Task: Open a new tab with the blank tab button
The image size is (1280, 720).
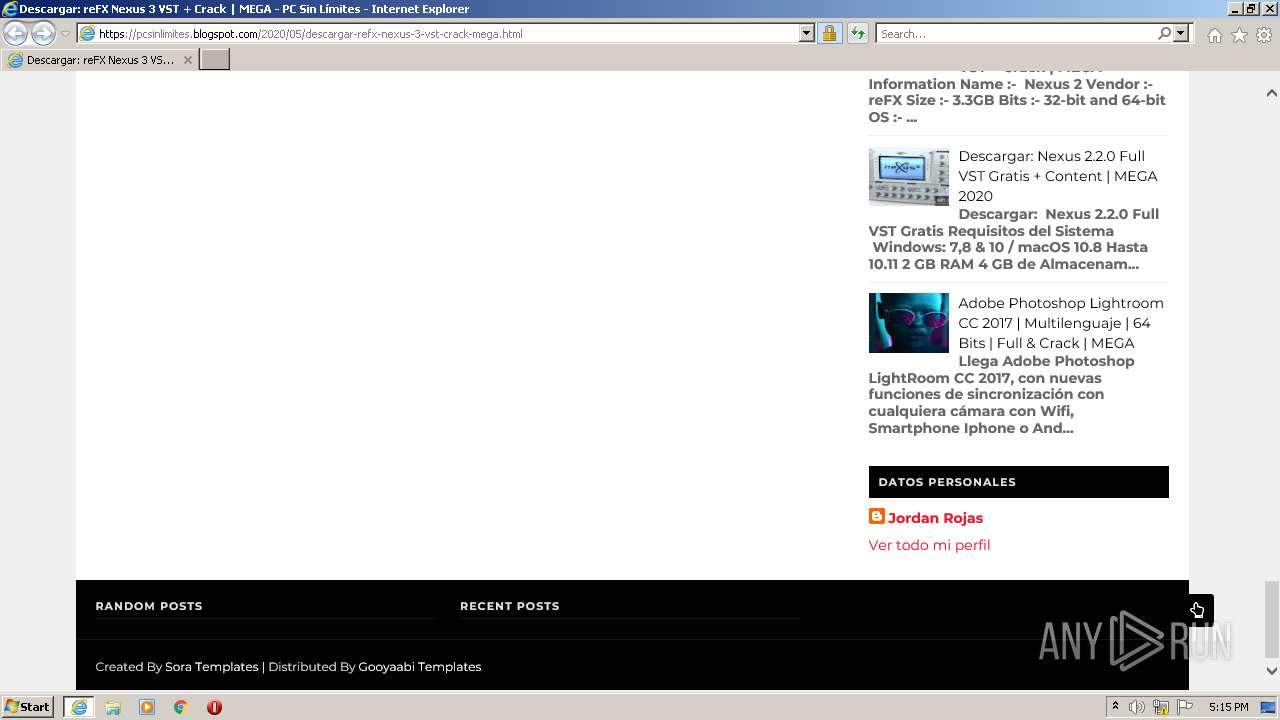Action: coord(215,60)
